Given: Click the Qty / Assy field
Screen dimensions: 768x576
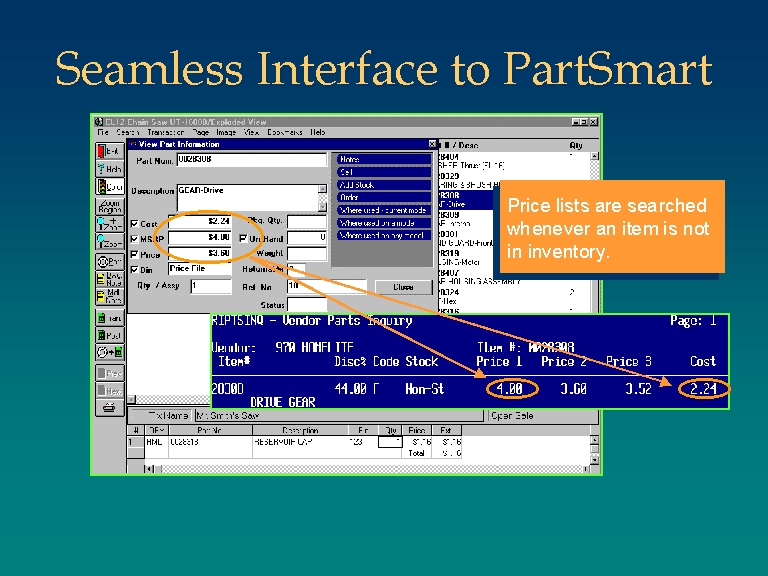Looking at the screenshot, I should [x=211, y=286].
